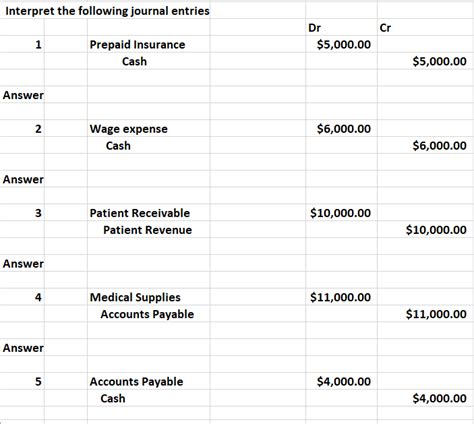Viewport: 474px width, 424px height.
Task: Click the Accounts Payable debit entry in item 5
Action: (x=136, y=382)
